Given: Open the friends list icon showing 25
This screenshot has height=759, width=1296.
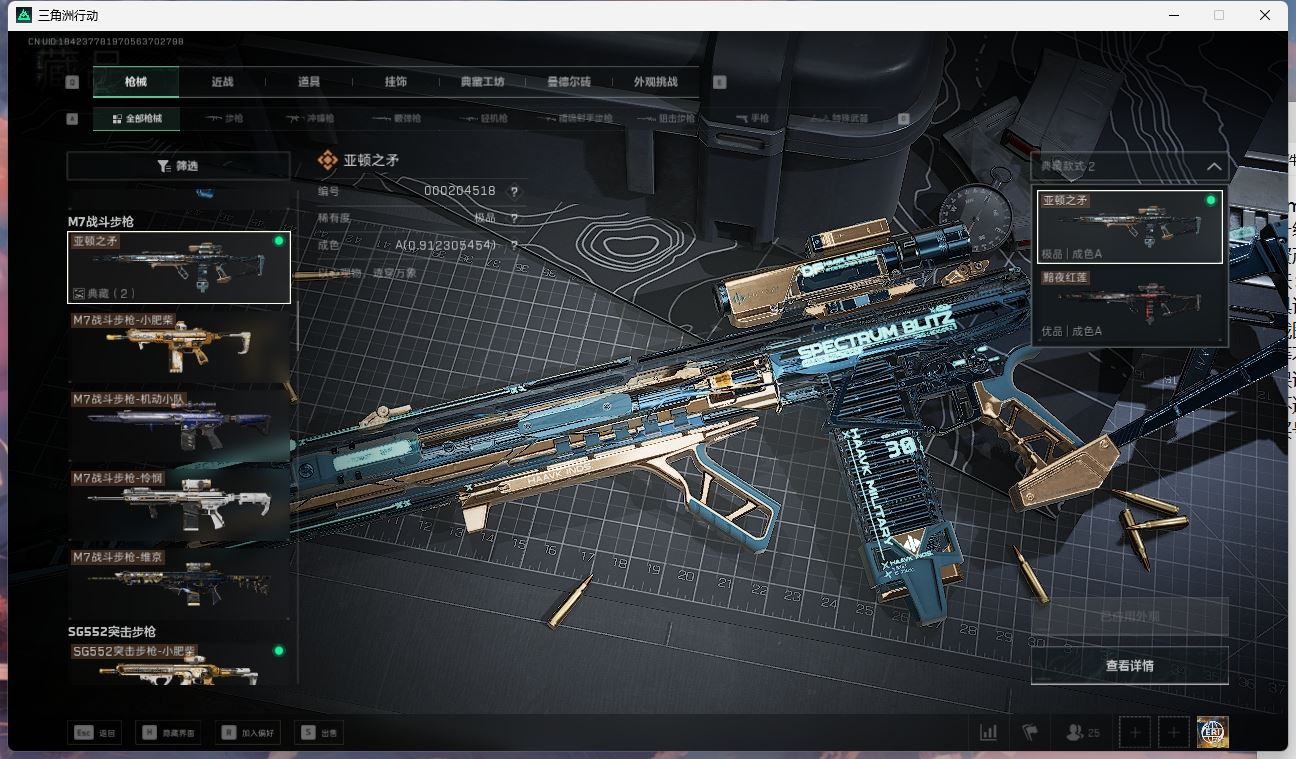Looking at the screenshot, I should coord(1082,733).
